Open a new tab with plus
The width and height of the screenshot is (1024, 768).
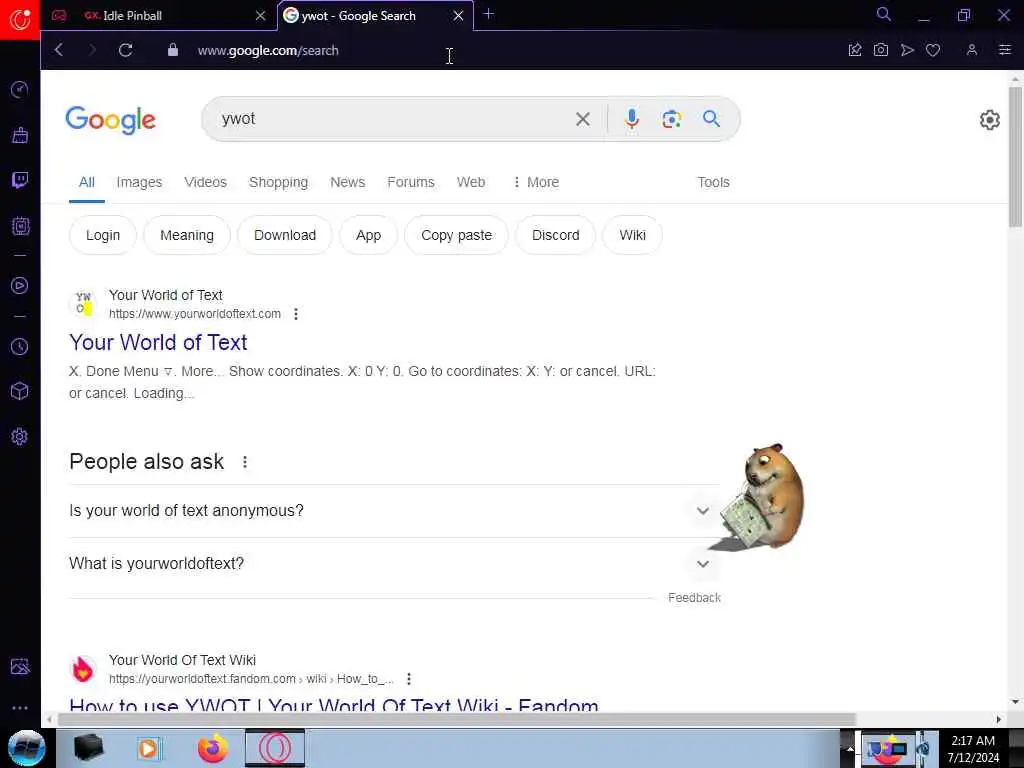pyautogui.click(x=488, y=14)
